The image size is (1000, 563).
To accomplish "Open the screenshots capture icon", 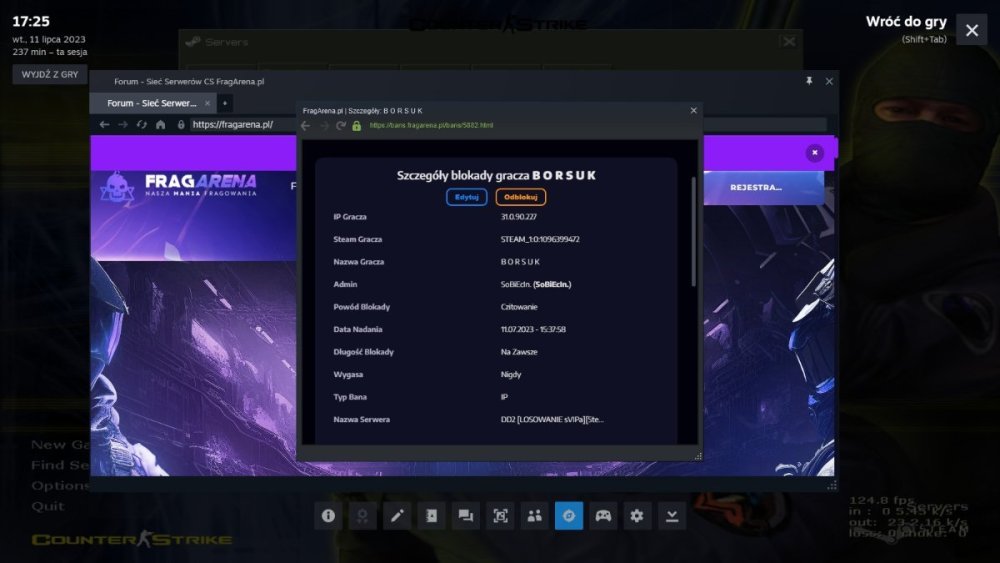I will 500,516.
